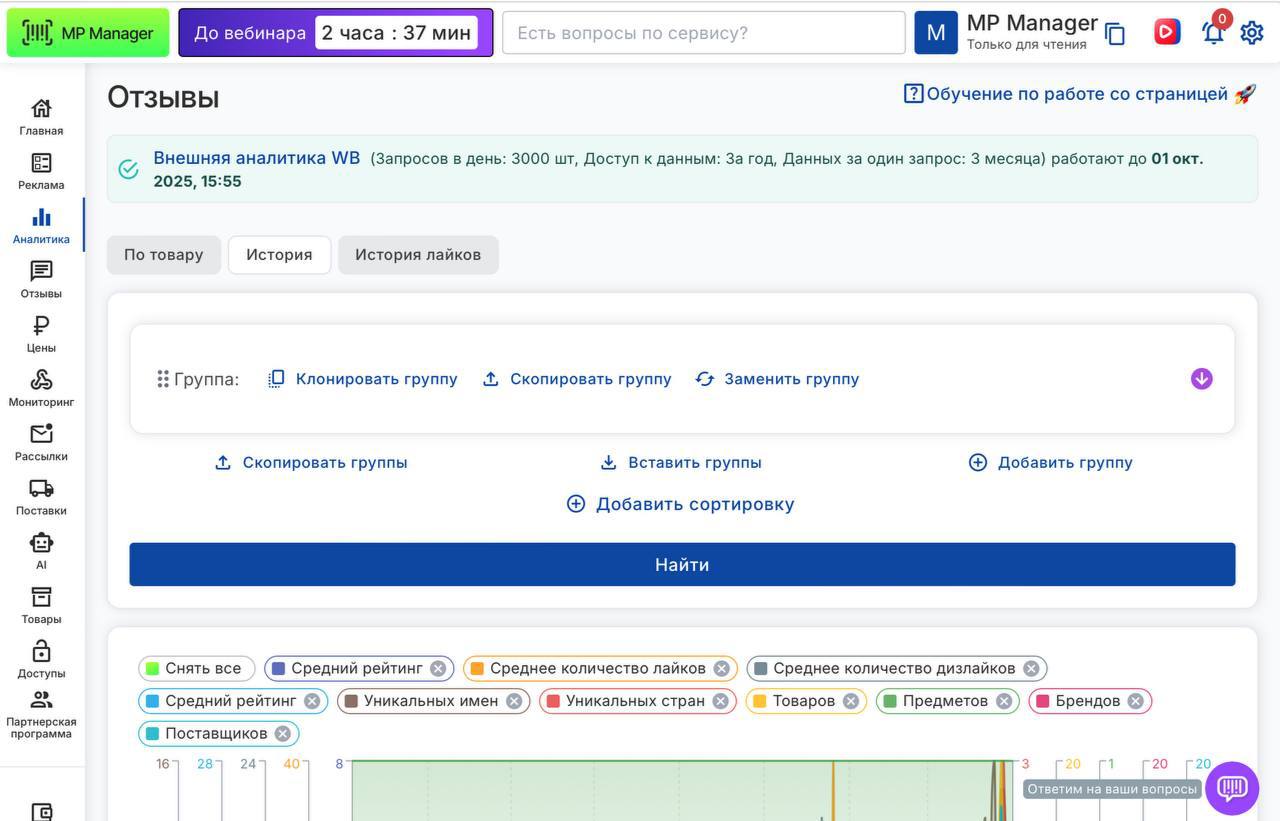Click the service questions search field
The height and width of the screenshot is (821, 1280).
[x=703, y=33]
